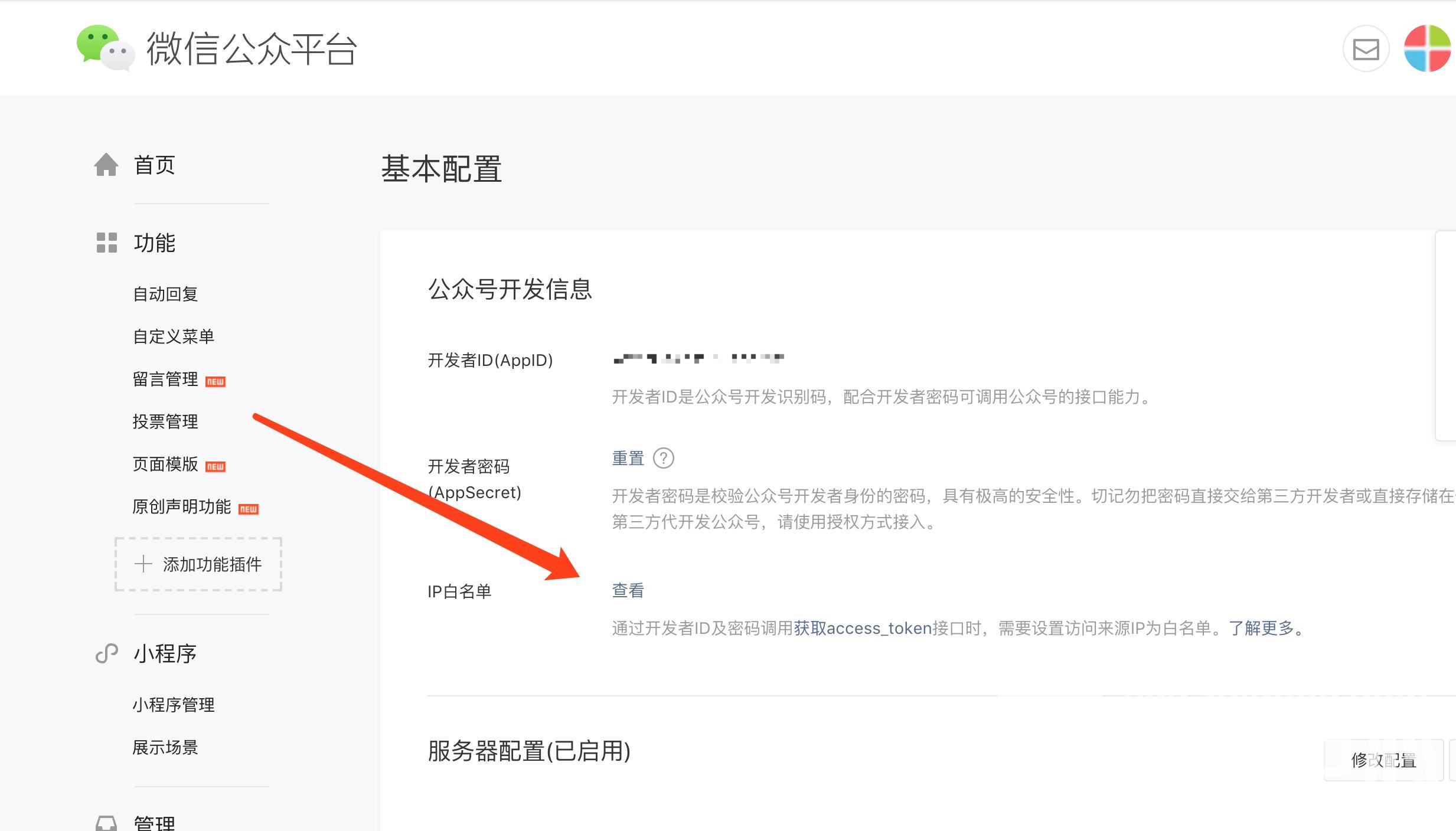Click the WeChat logo chat bubbles
This screenshot has height=831, width=1456.
[106, 48]
